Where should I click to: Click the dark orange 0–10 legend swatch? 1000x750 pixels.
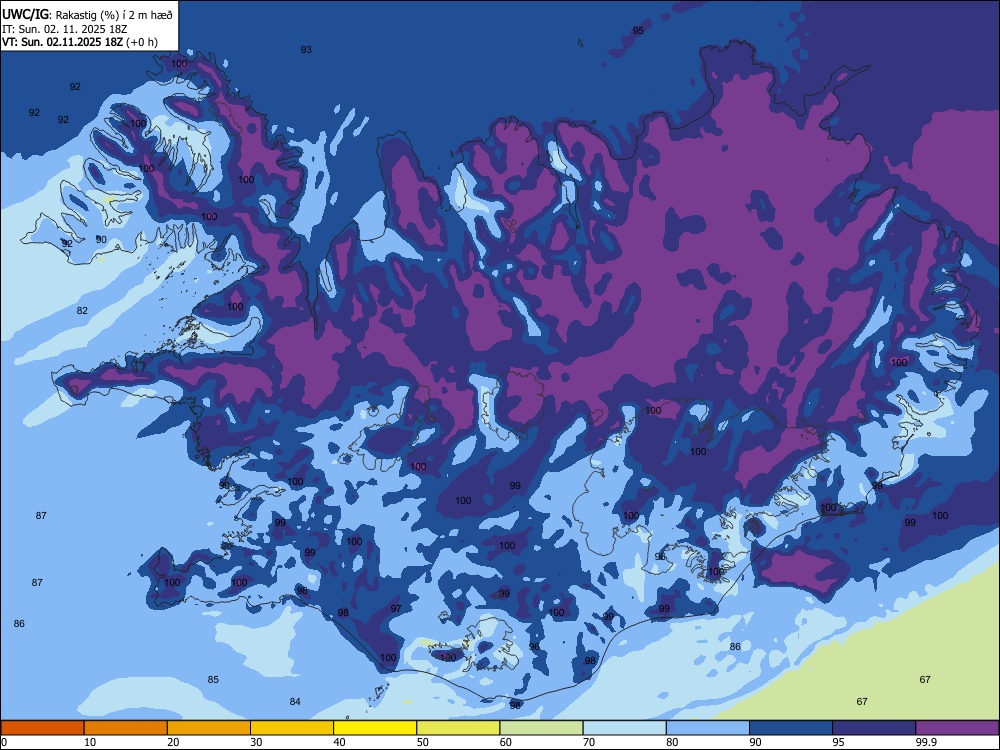click(x=42, y=728)
